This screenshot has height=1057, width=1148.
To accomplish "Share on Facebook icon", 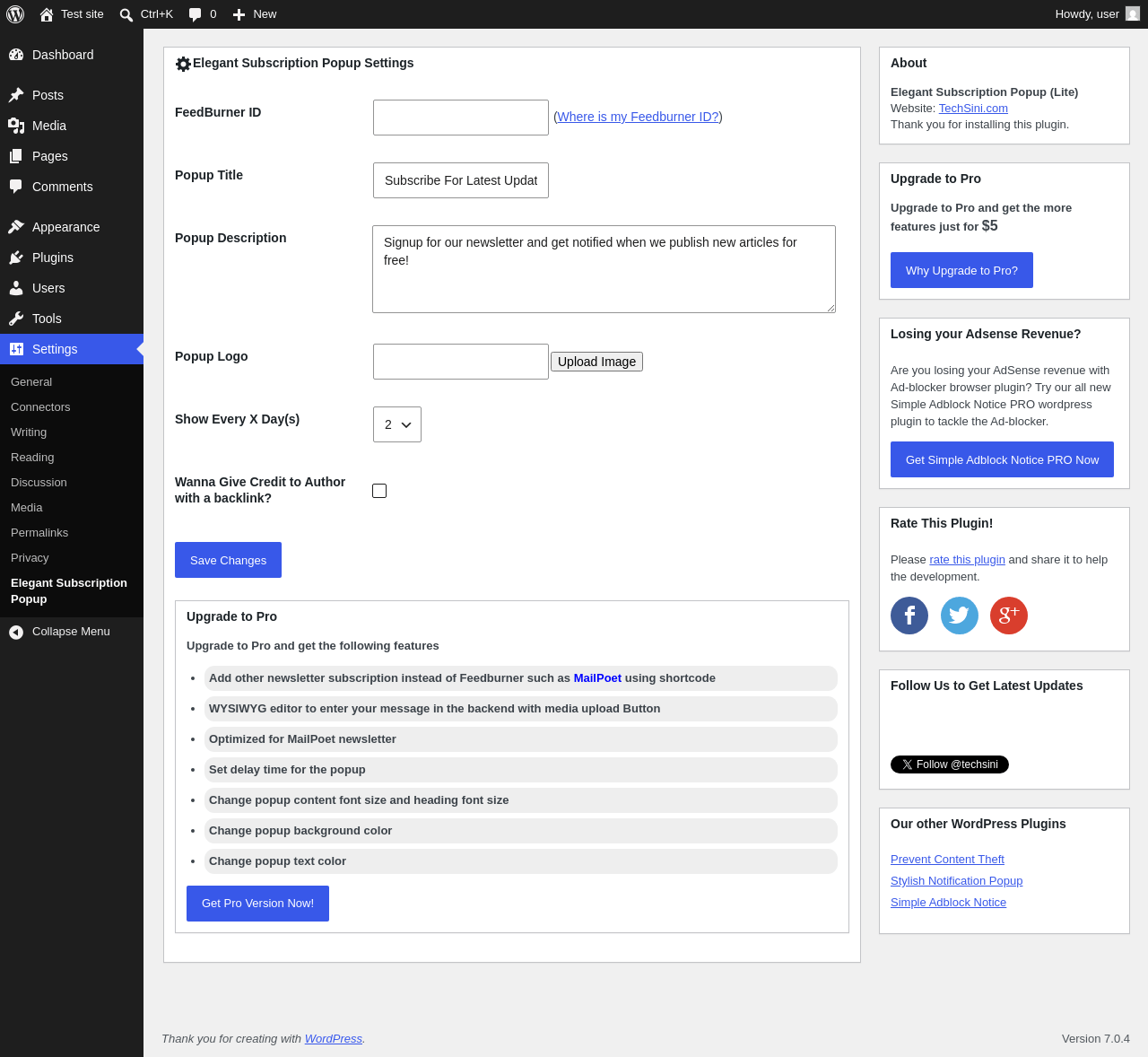I will [x=909, y=616].
